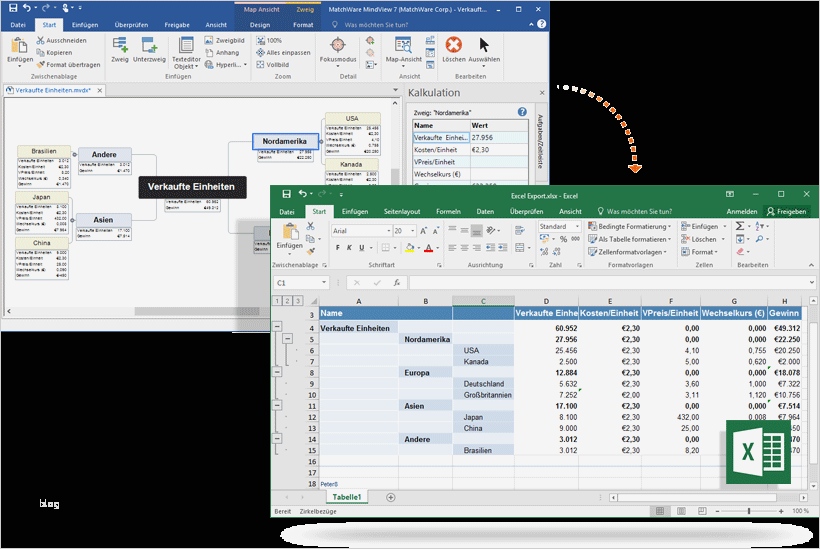
Task: Open font name dropdown Arial
Action: [389, 231]
